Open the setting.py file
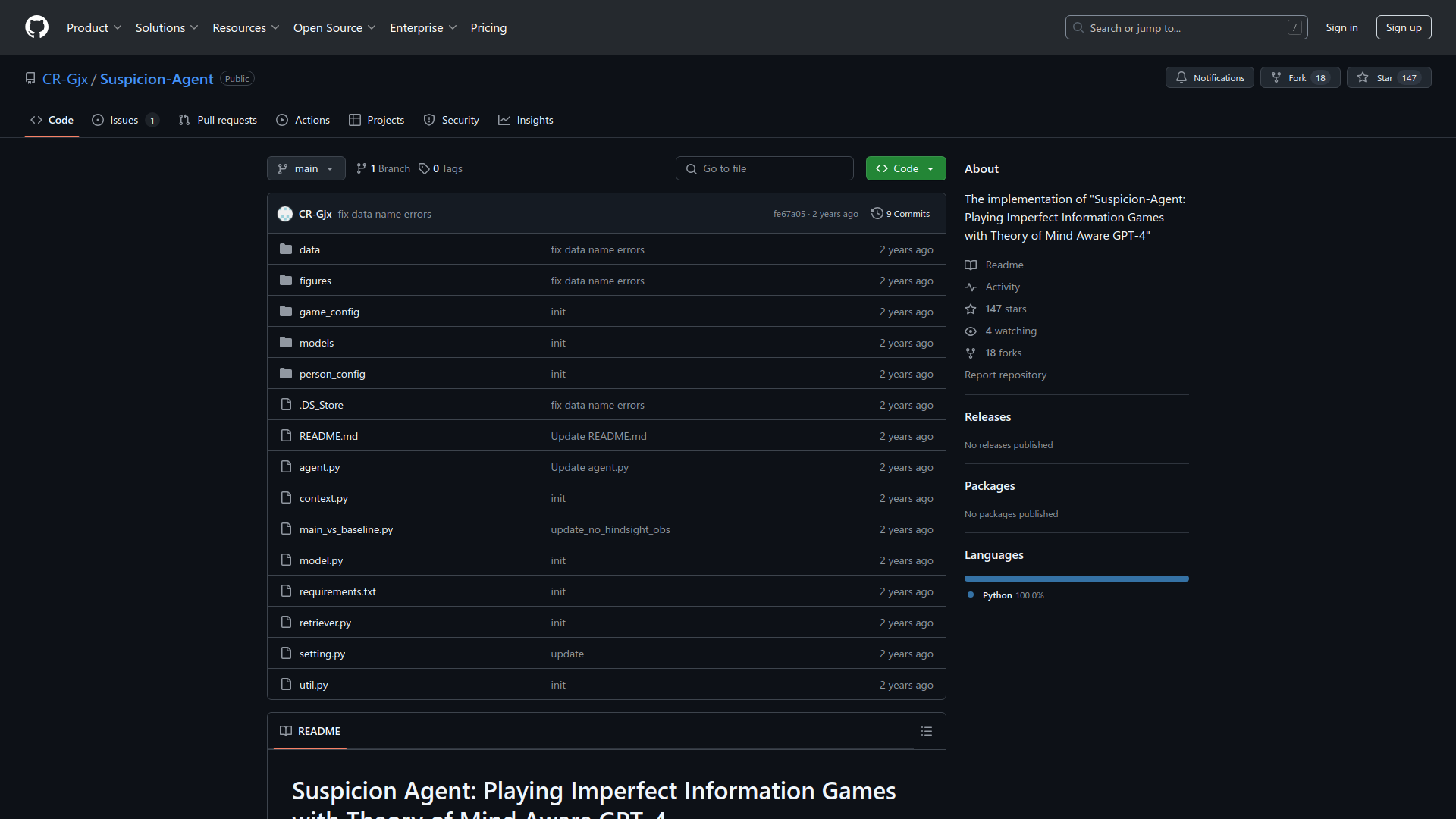 (x=322, y=654)
